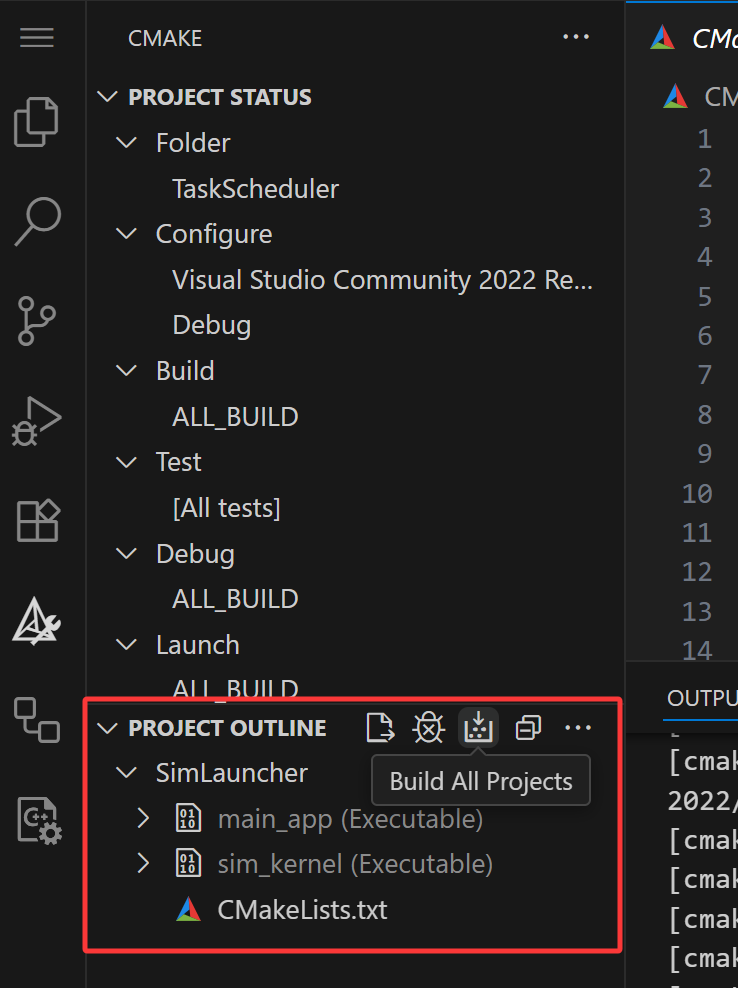This screenshot has width=738, height=988.
Task: Click the Visual Studio Community 2022 kit
Action: pyautogui.click(x=382, y=280)
